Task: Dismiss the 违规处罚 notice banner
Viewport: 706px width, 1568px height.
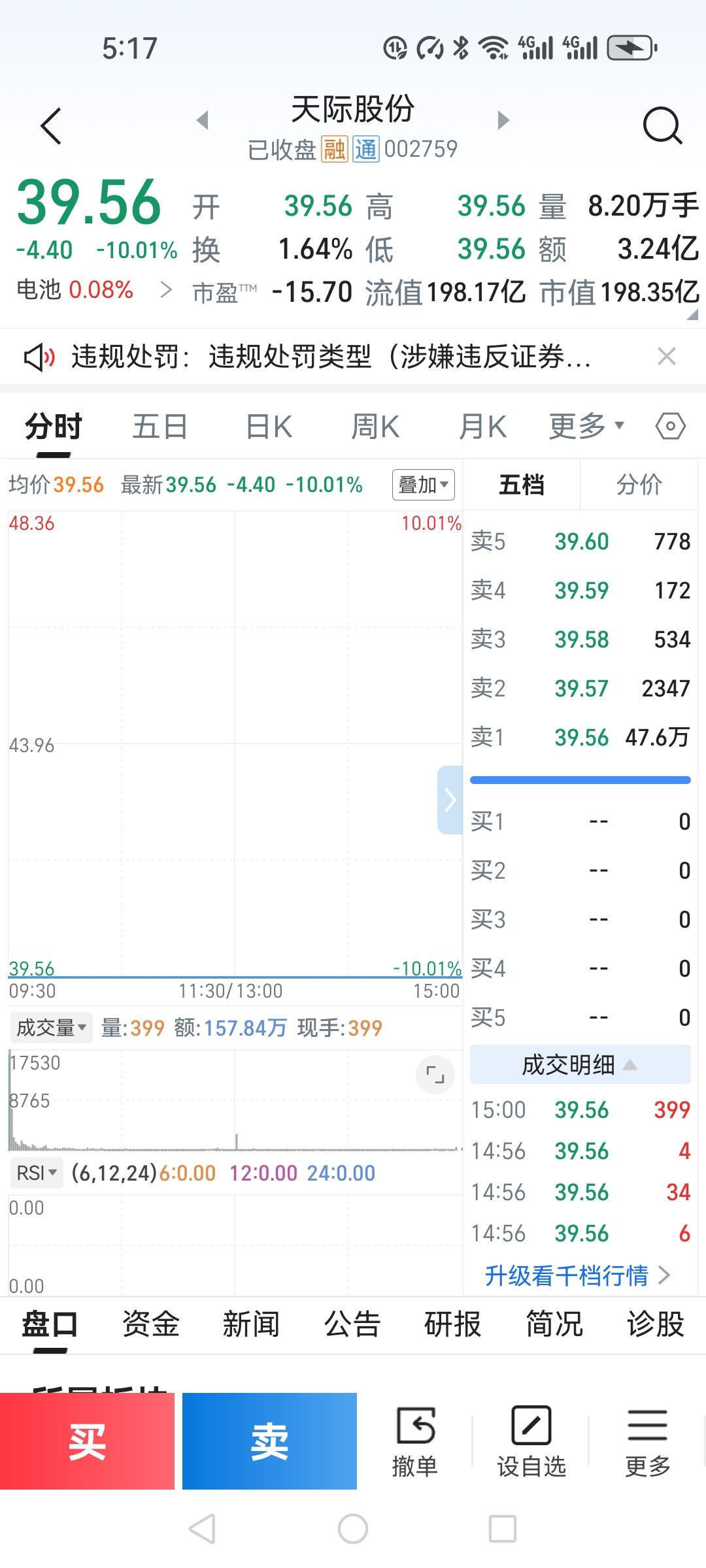Action: pos(666,357)
